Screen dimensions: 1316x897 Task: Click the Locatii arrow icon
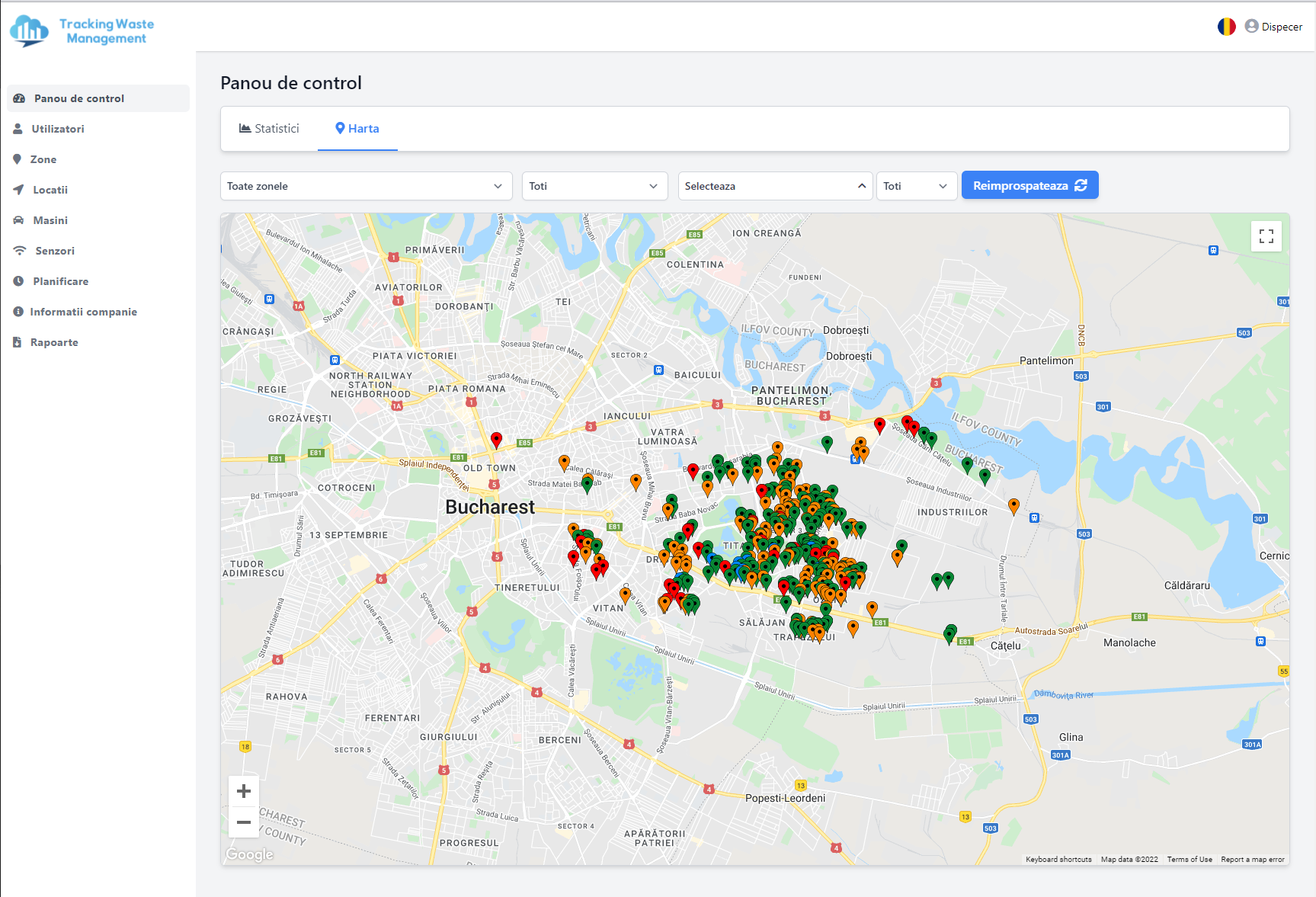[x=18, y=190]
